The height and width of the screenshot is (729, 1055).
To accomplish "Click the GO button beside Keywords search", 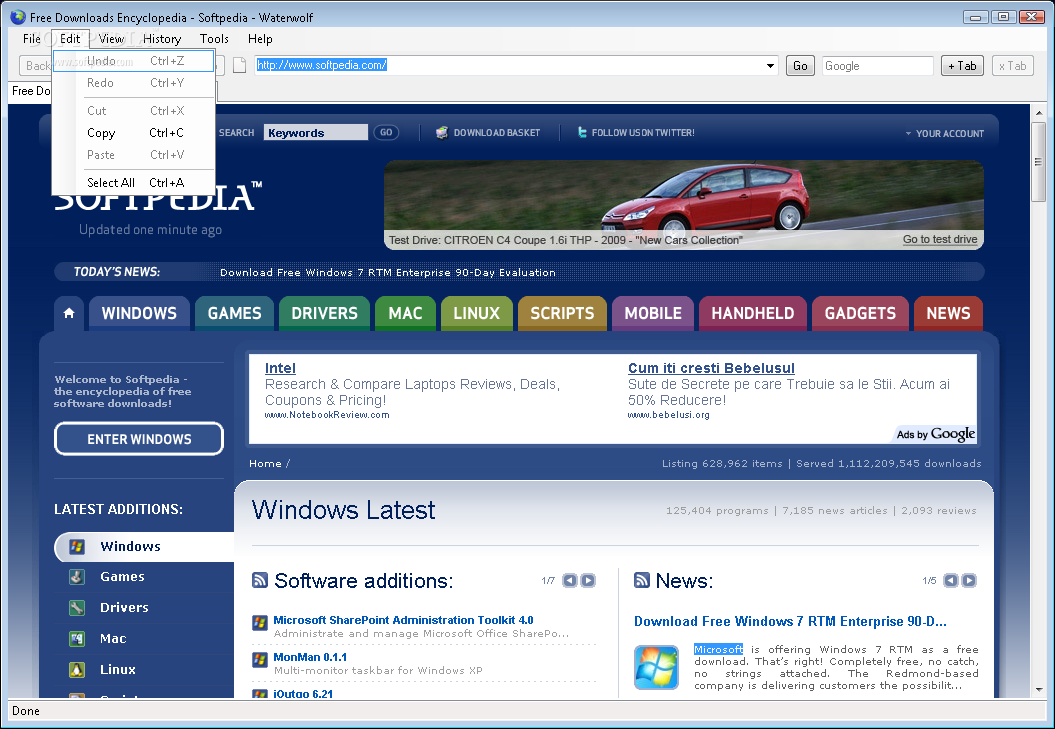I will [x=386, y=133].
